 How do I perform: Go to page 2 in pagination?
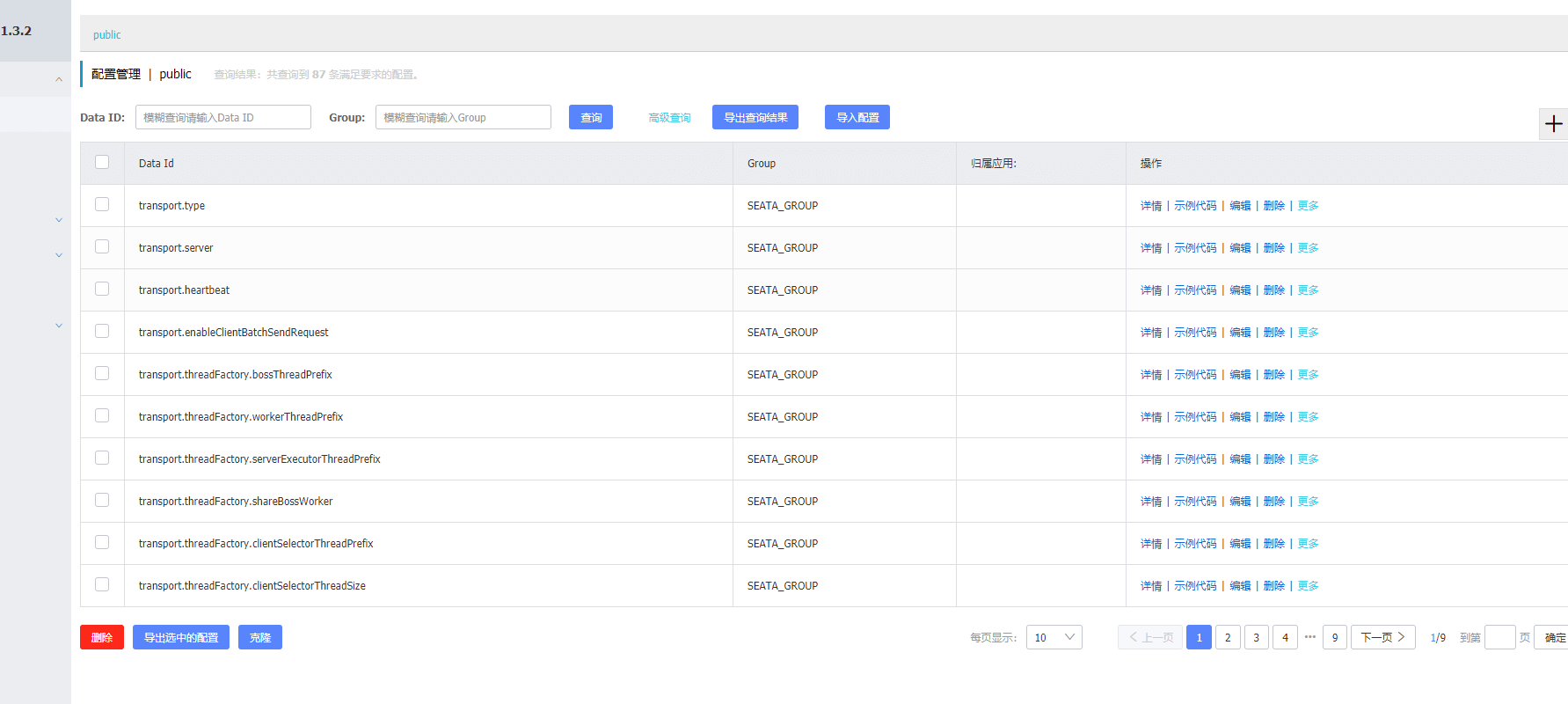1228,637
